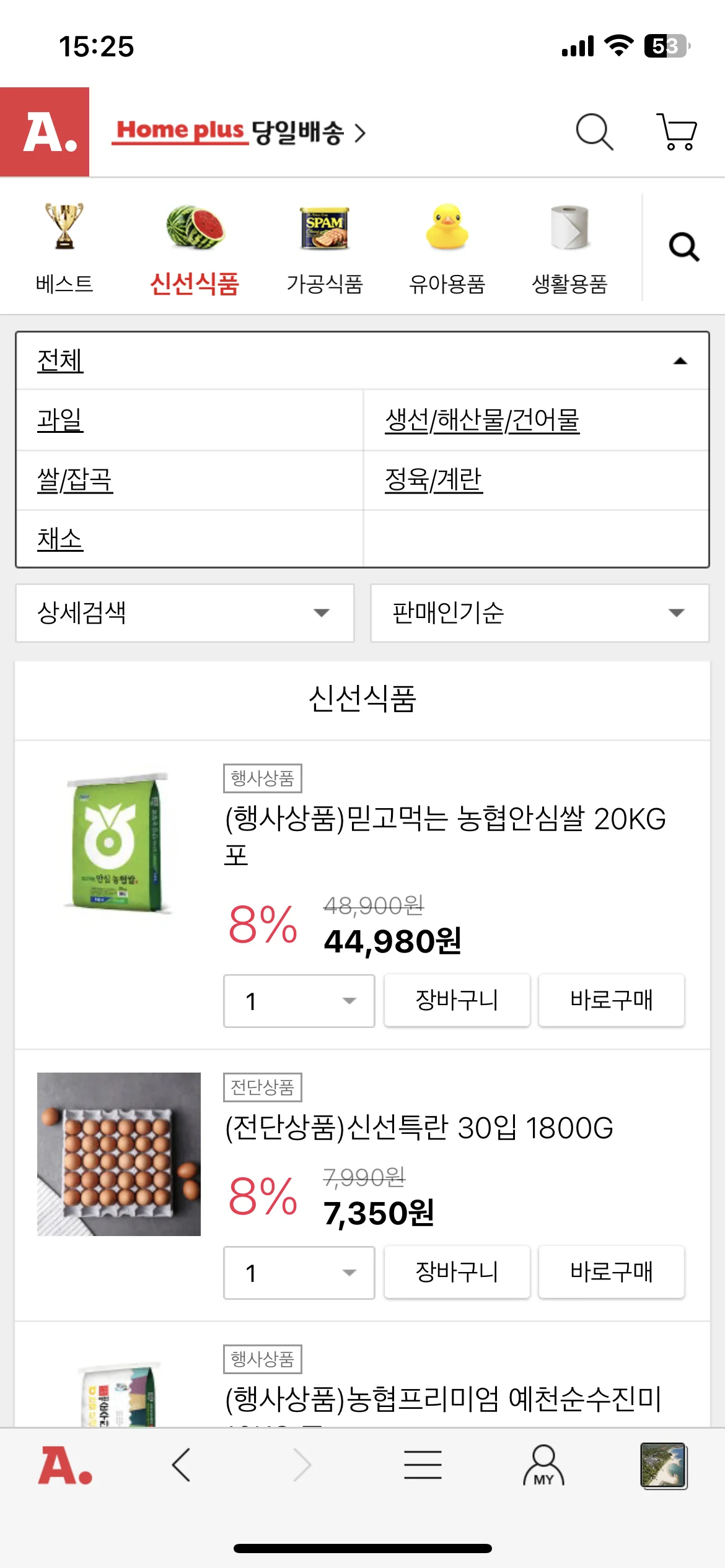Open quantity selector for 농협안심쌀 20KG
725x1568 pixels.
[299, 1001]
